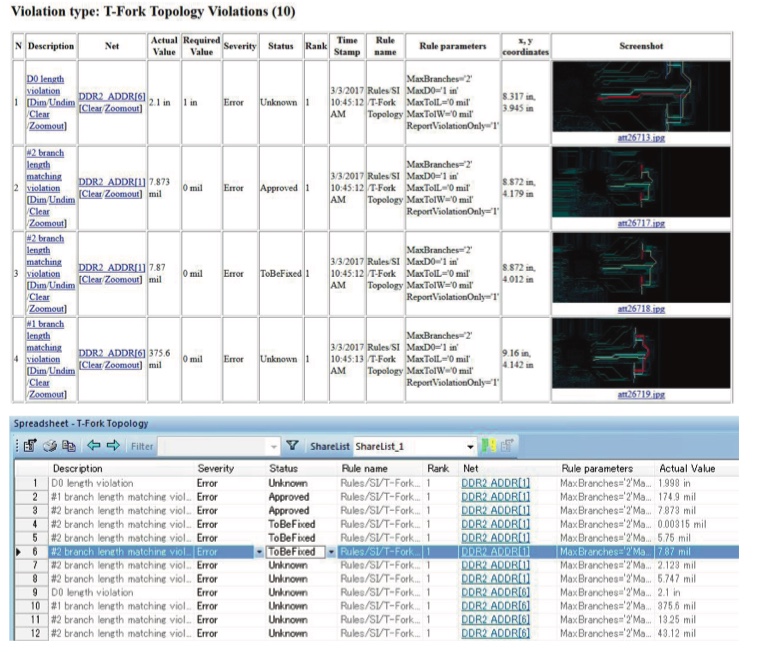Open att26713.jpg screenshot link
The height and width of the screenshot is (654, 761).
pyautogui.click(x=641, y=138)
